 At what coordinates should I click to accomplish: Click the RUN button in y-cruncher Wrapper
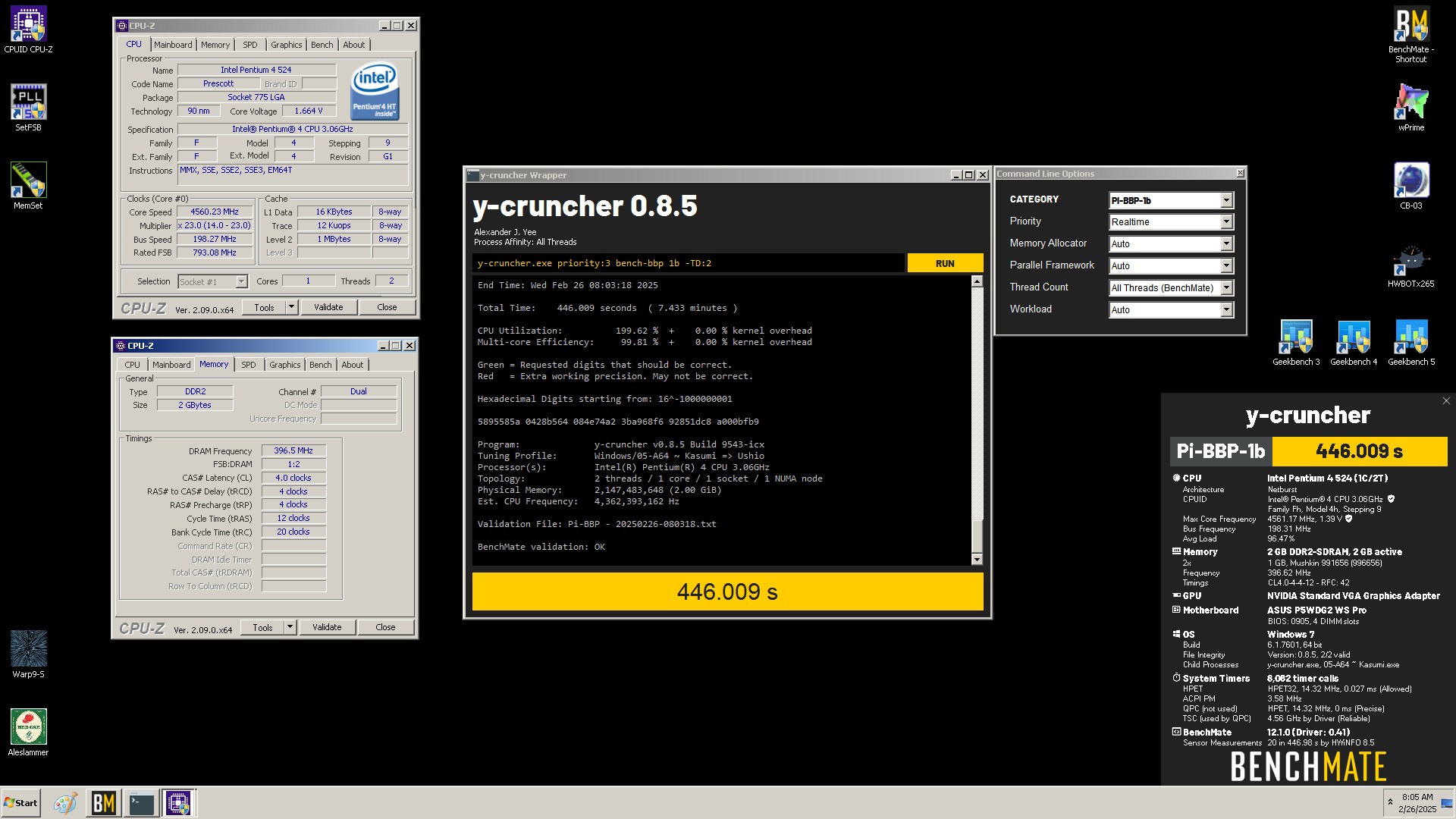(945, 263)
